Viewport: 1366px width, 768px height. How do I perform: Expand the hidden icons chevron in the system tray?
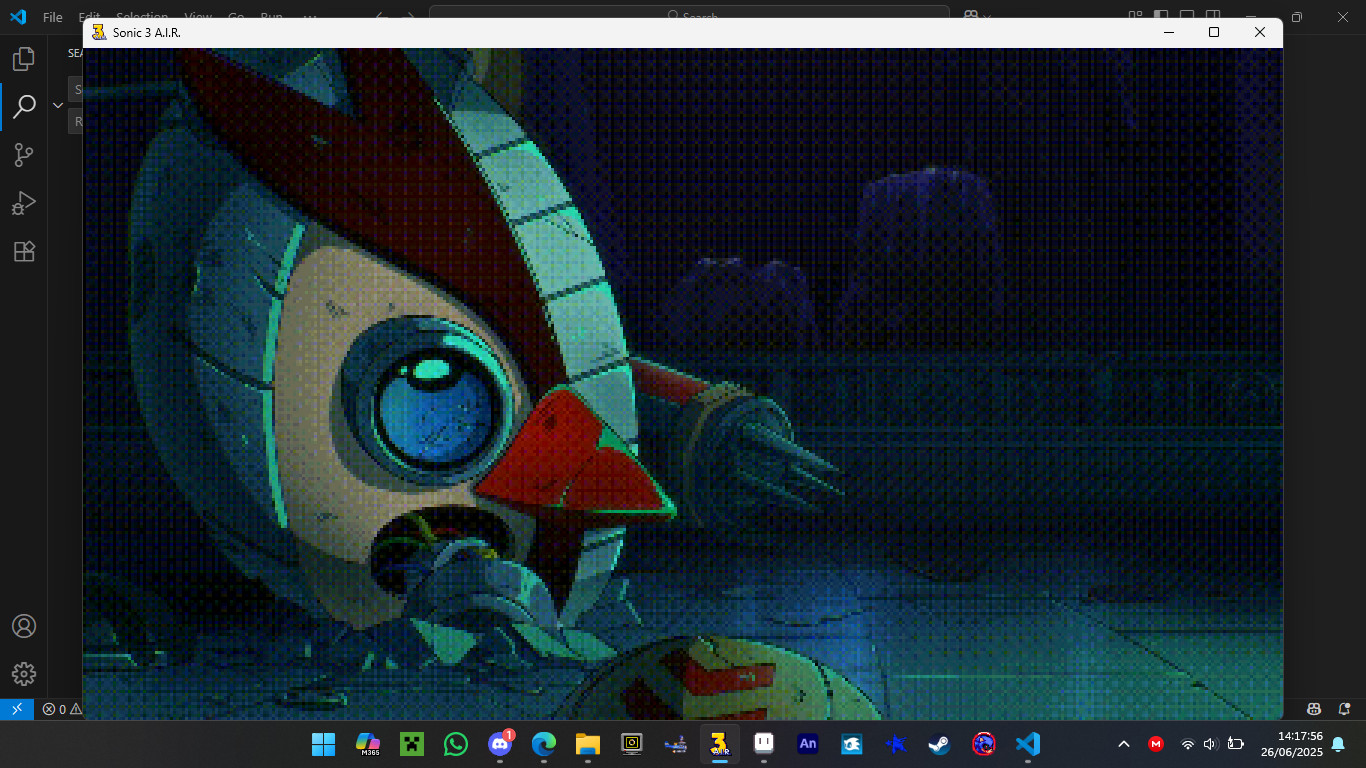(x=1123, y=744)
